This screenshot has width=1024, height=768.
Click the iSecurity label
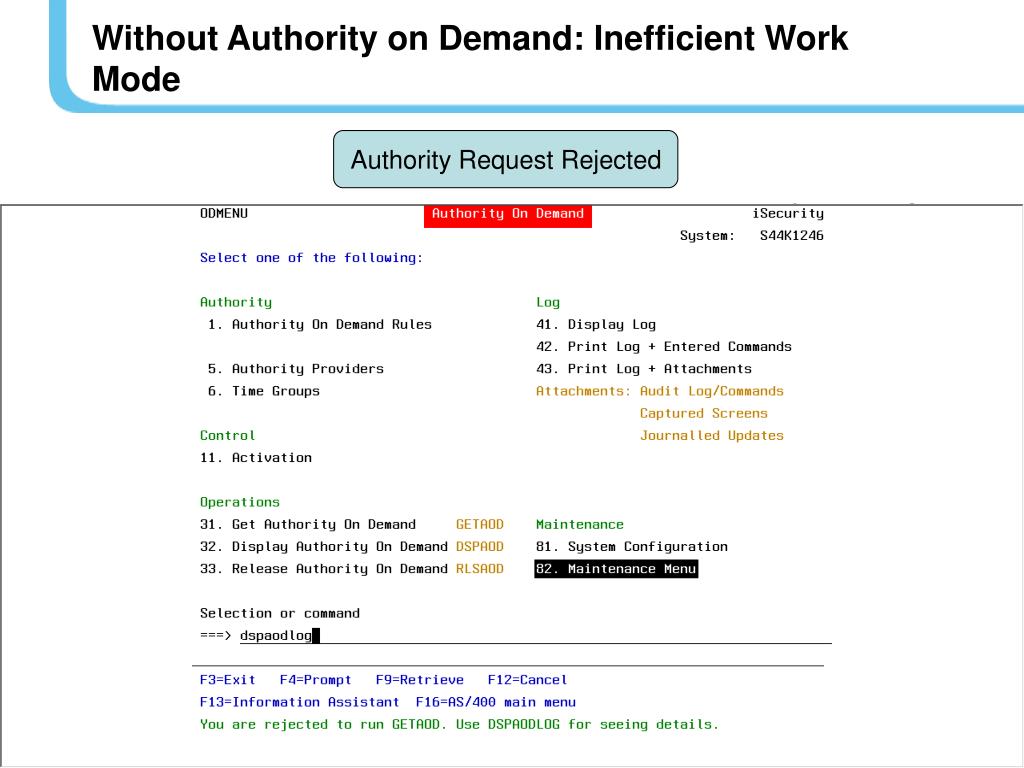[788, 214]
